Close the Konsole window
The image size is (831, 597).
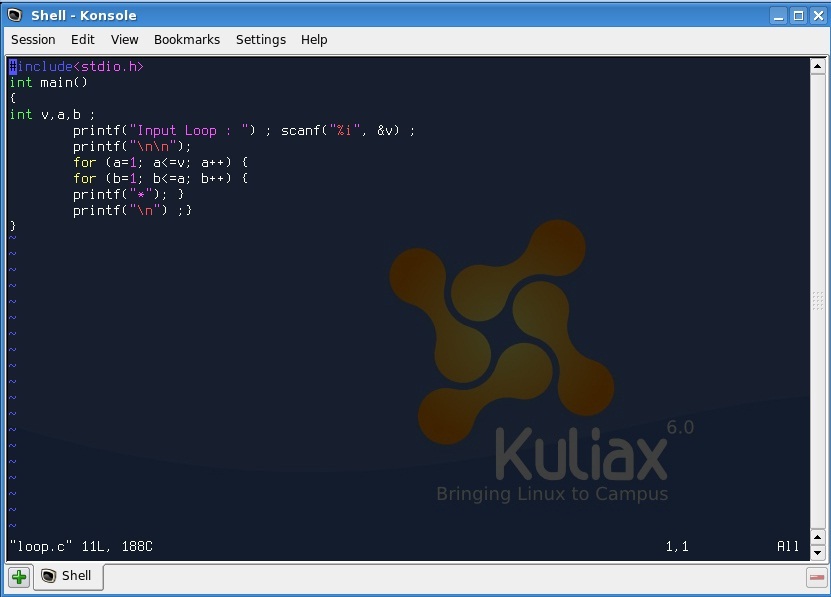click(818, 16)
